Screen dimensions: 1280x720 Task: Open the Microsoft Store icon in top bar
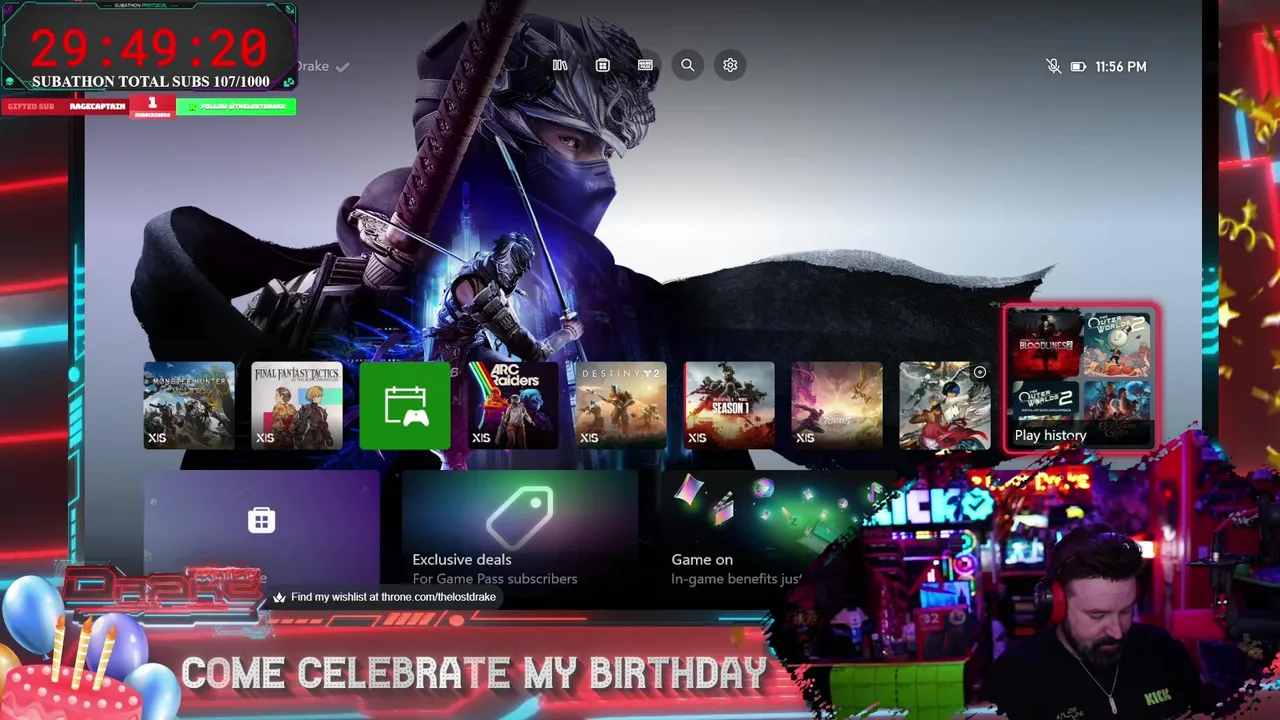point(602,65)
